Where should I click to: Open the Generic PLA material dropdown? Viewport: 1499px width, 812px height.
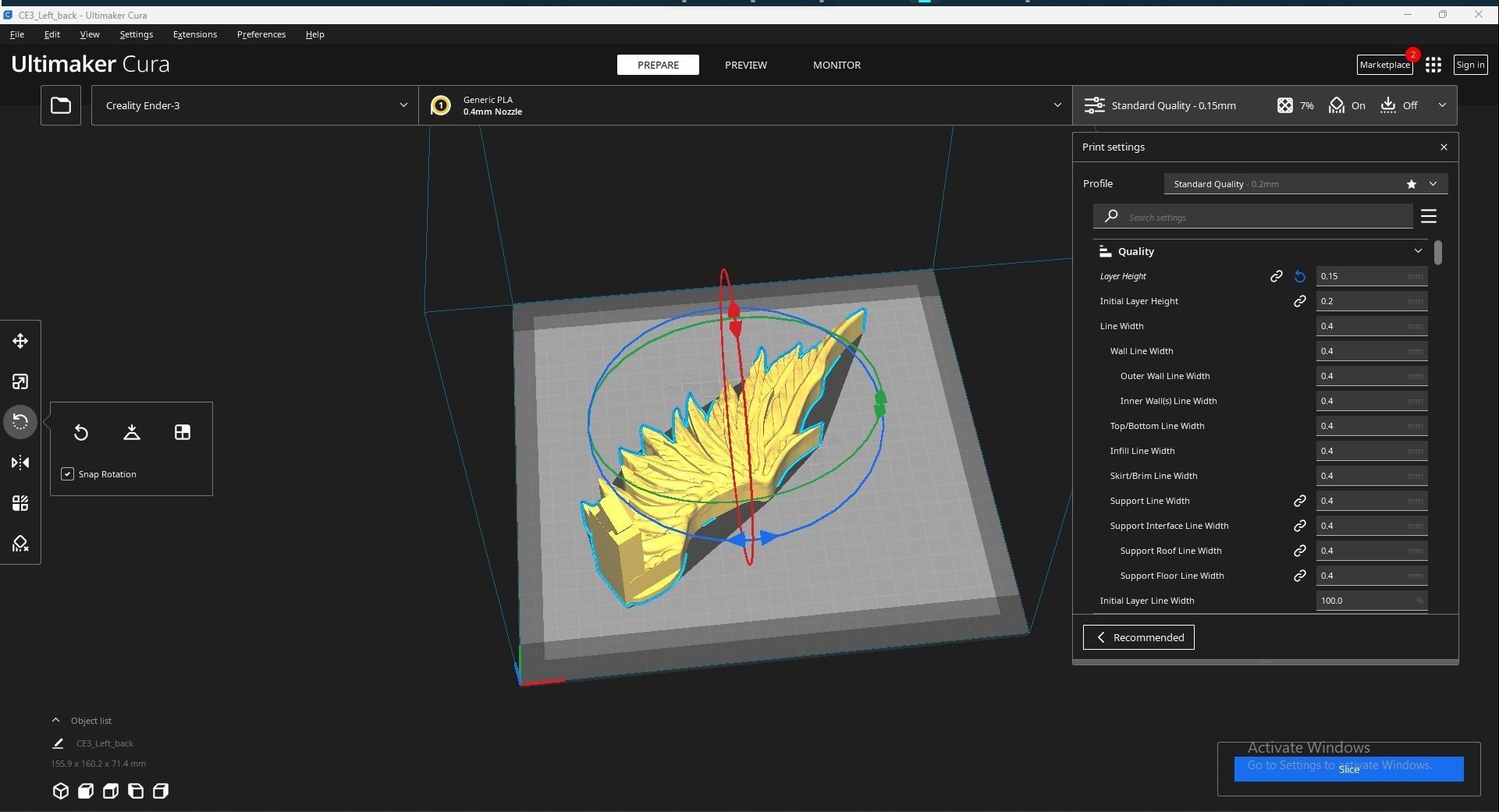click(x=746, y=105)
